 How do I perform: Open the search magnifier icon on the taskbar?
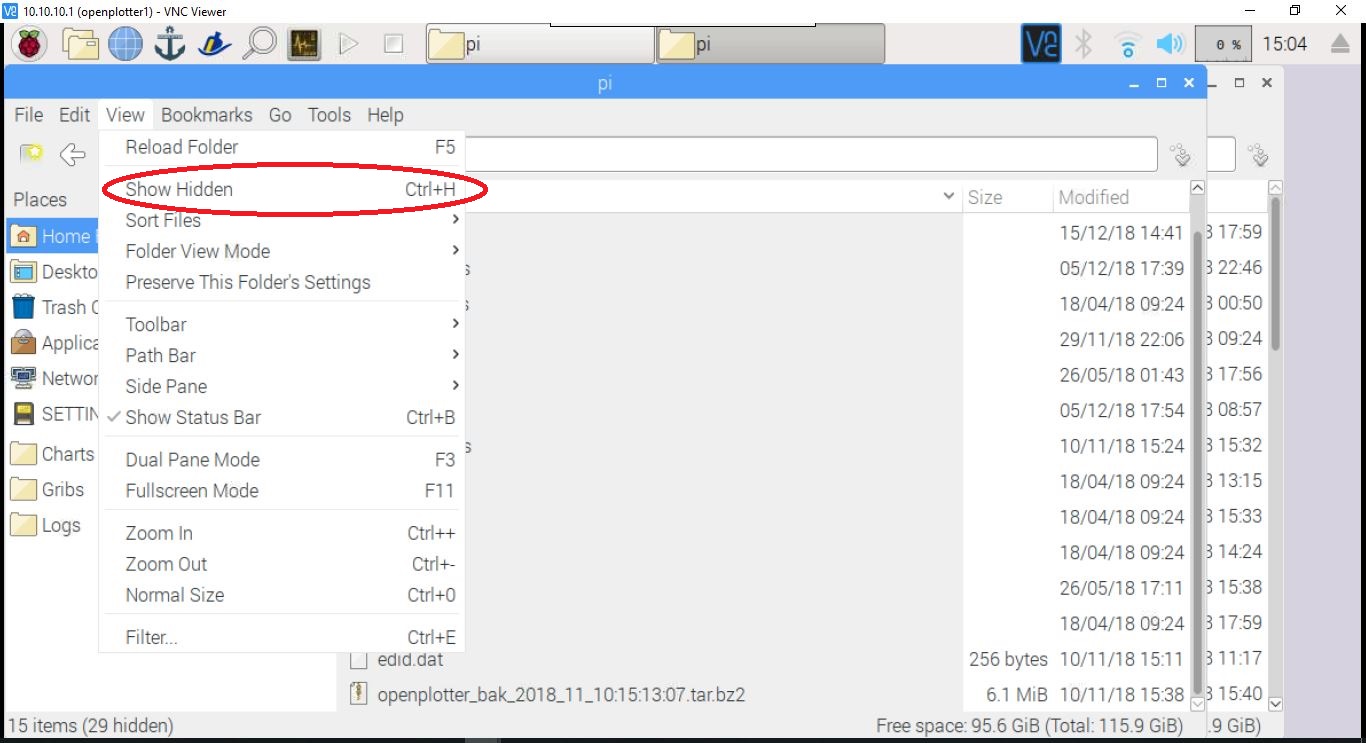pyautogui.click(x=259, y=44)
